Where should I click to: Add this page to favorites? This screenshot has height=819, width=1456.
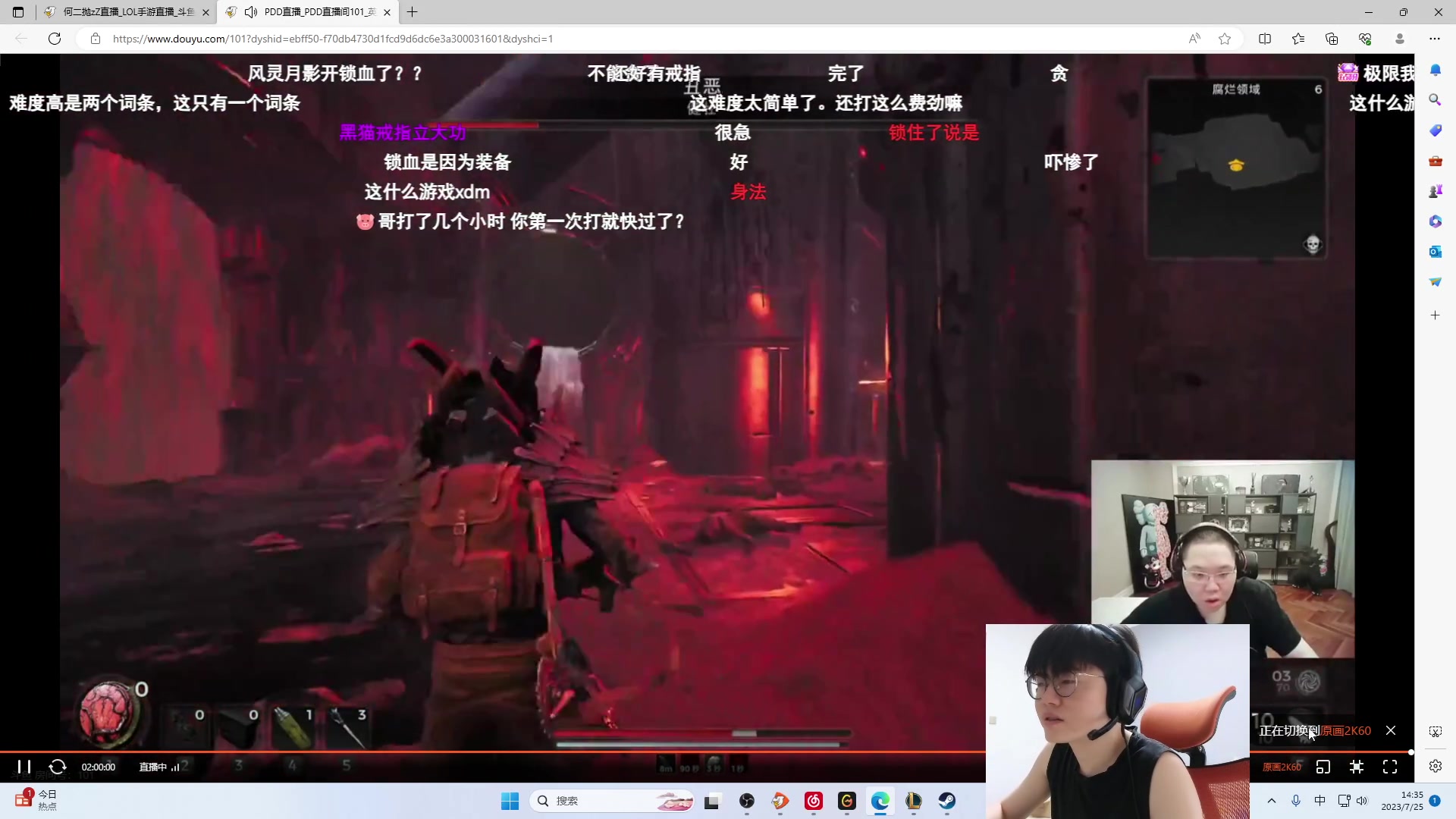tap(1225, 39)
